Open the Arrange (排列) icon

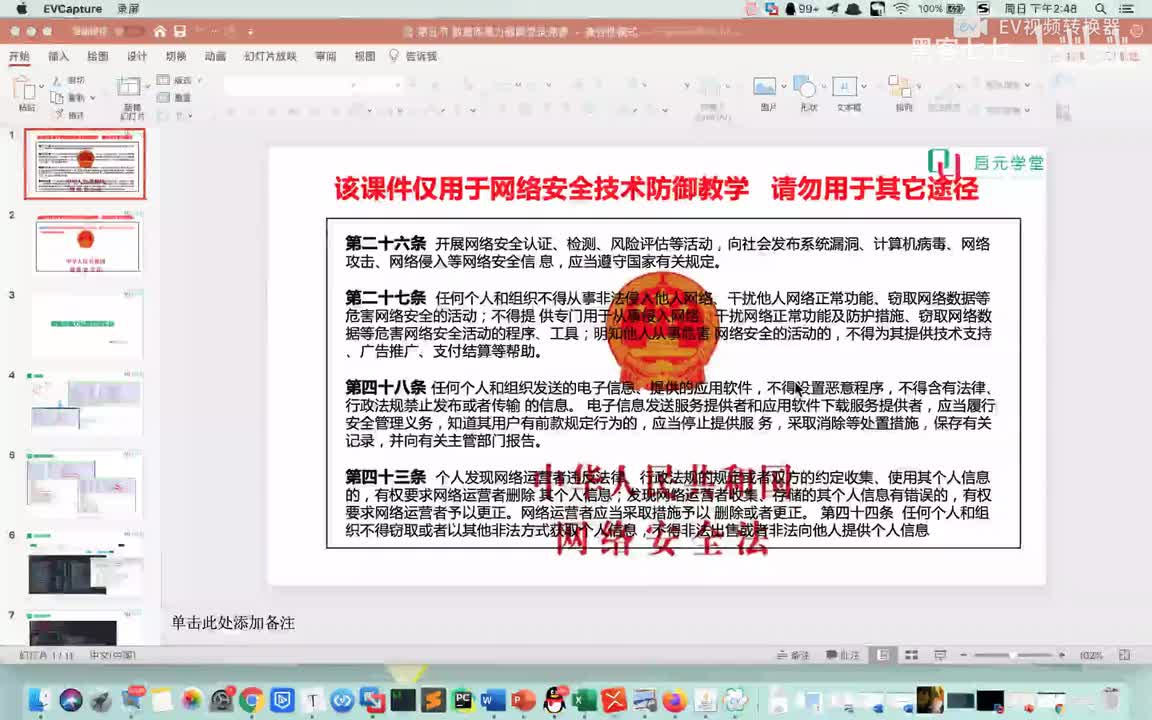(900, 87)
